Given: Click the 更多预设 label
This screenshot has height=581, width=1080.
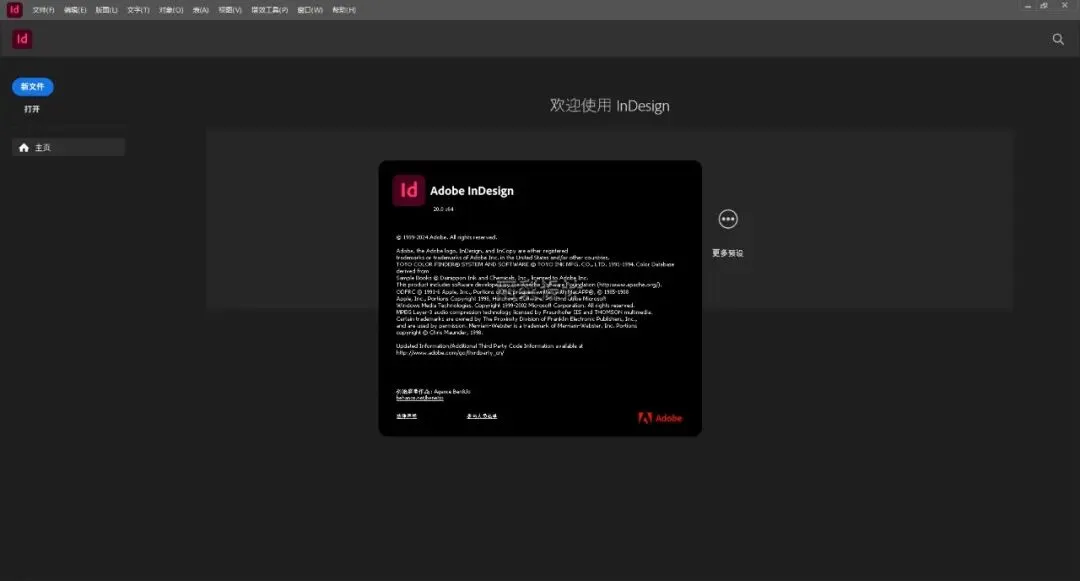Looking at the screenshot, I should 727,253.
